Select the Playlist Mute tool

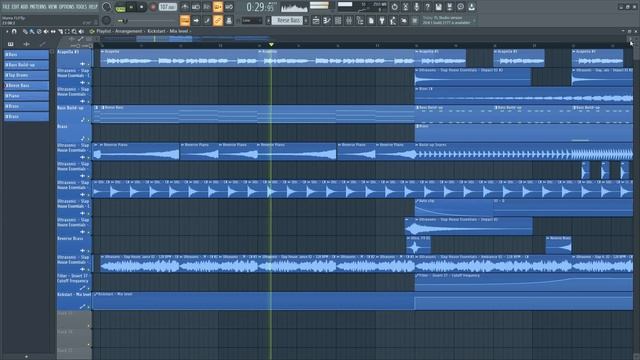46,31
